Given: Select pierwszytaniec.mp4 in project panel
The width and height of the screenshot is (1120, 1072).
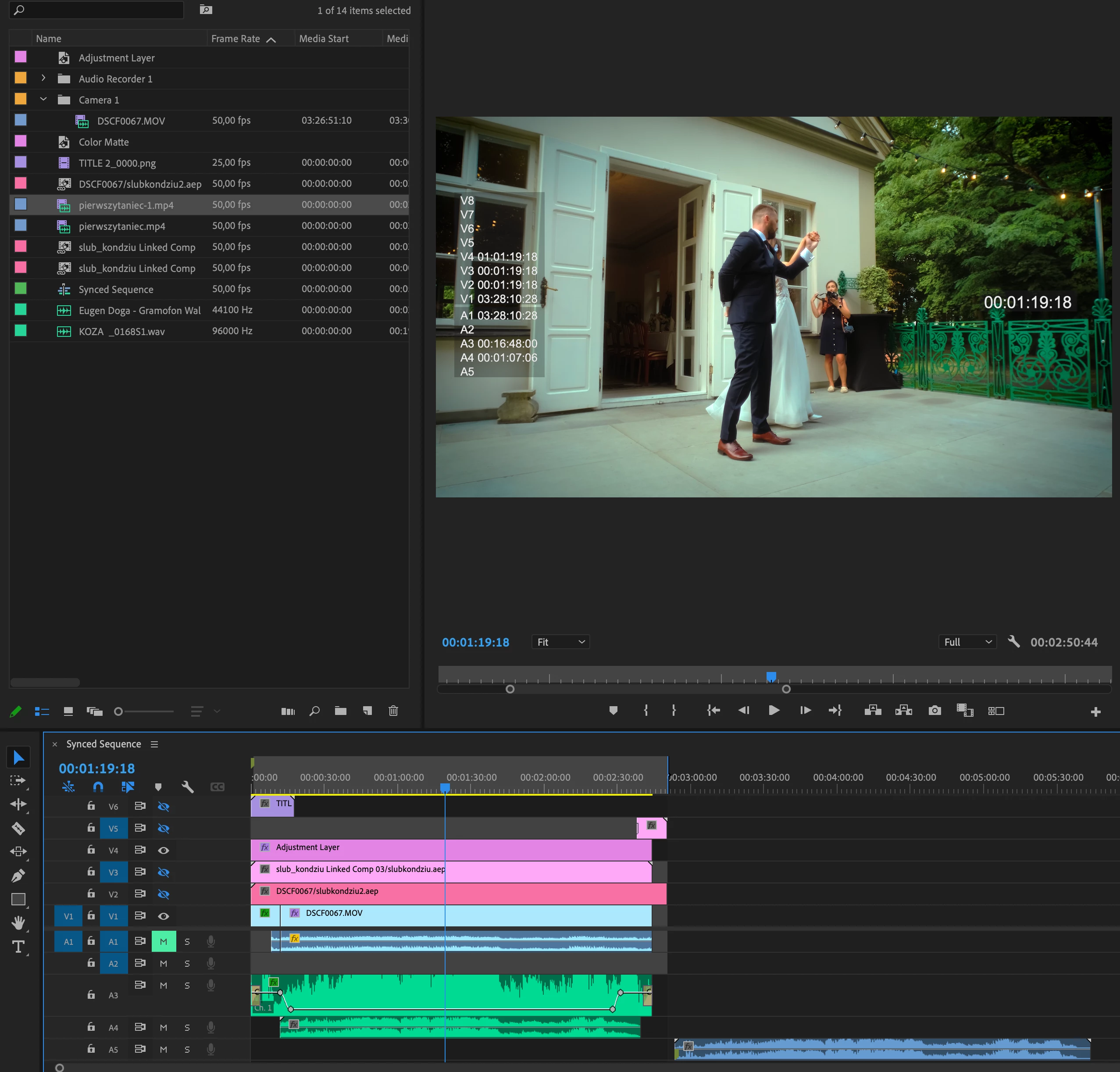Looking at the screenshot, I should tap(122, 226).
